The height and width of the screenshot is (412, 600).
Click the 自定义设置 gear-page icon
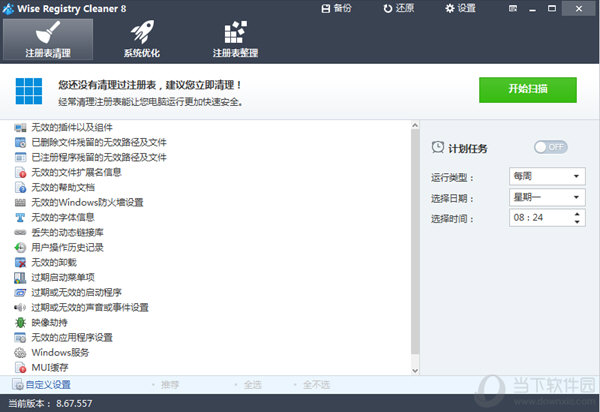18,384
